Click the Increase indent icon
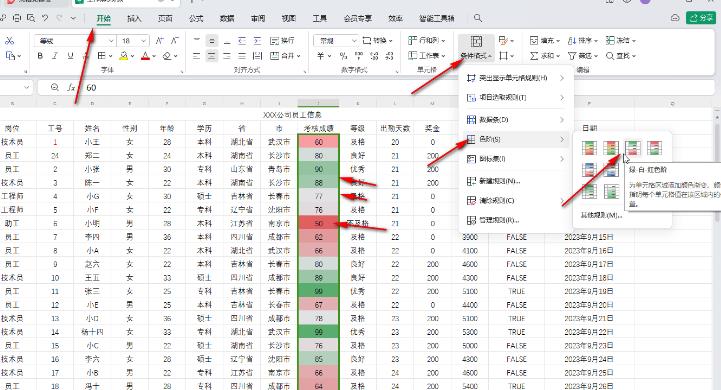 pyautogui.click(x=258, y=41)
